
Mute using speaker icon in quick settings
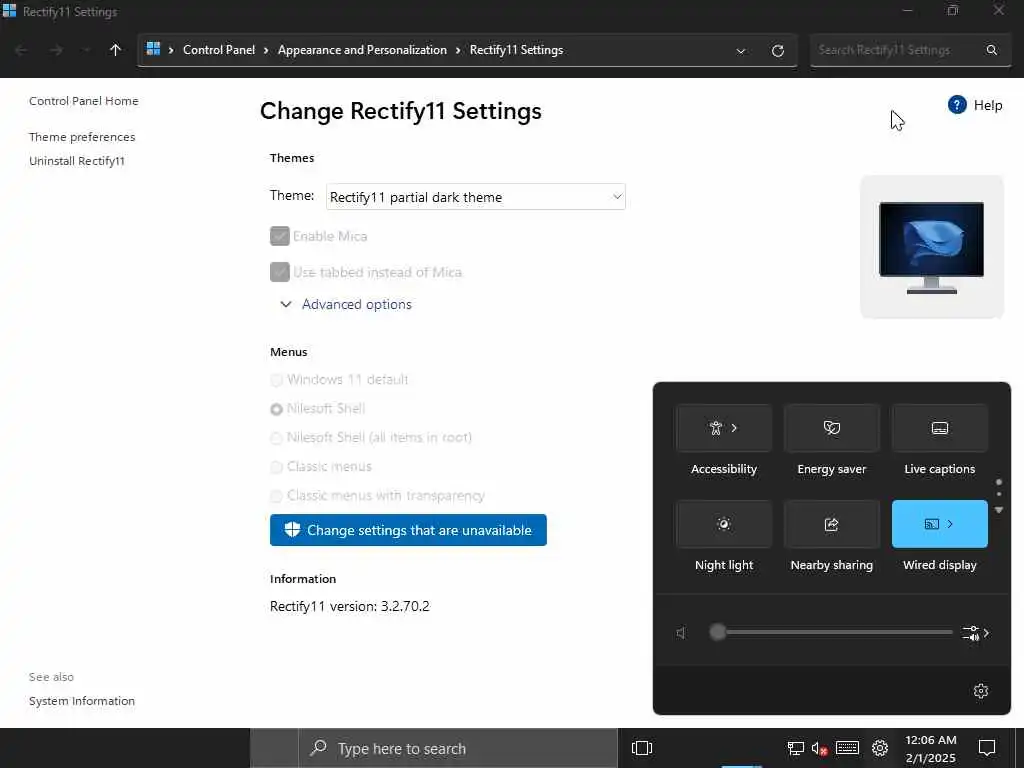point(682,632)
